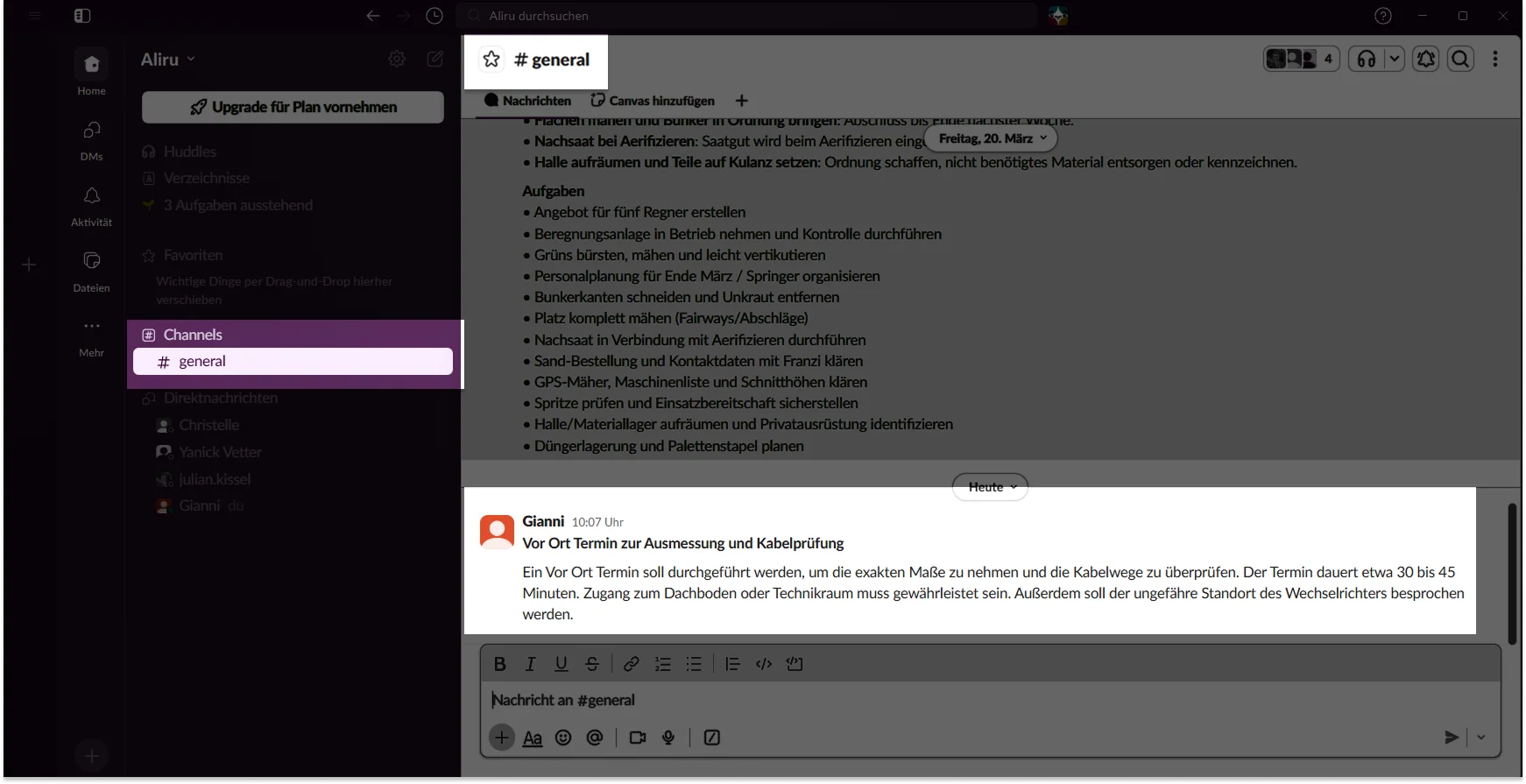Viewport: 1526px width, 784px height.
Task: Star the general channel
Action: (491, 59)
